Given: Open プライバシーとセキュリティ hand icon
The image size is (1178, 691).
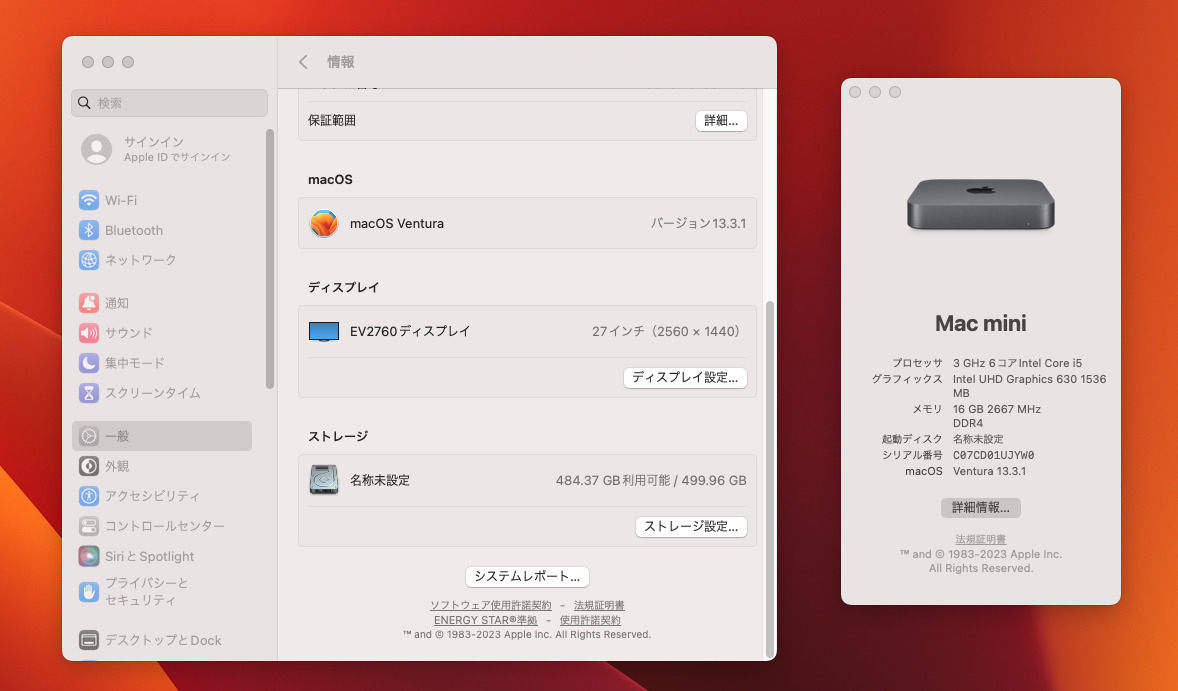Looking at the screenshot, I should coord(89,591).
